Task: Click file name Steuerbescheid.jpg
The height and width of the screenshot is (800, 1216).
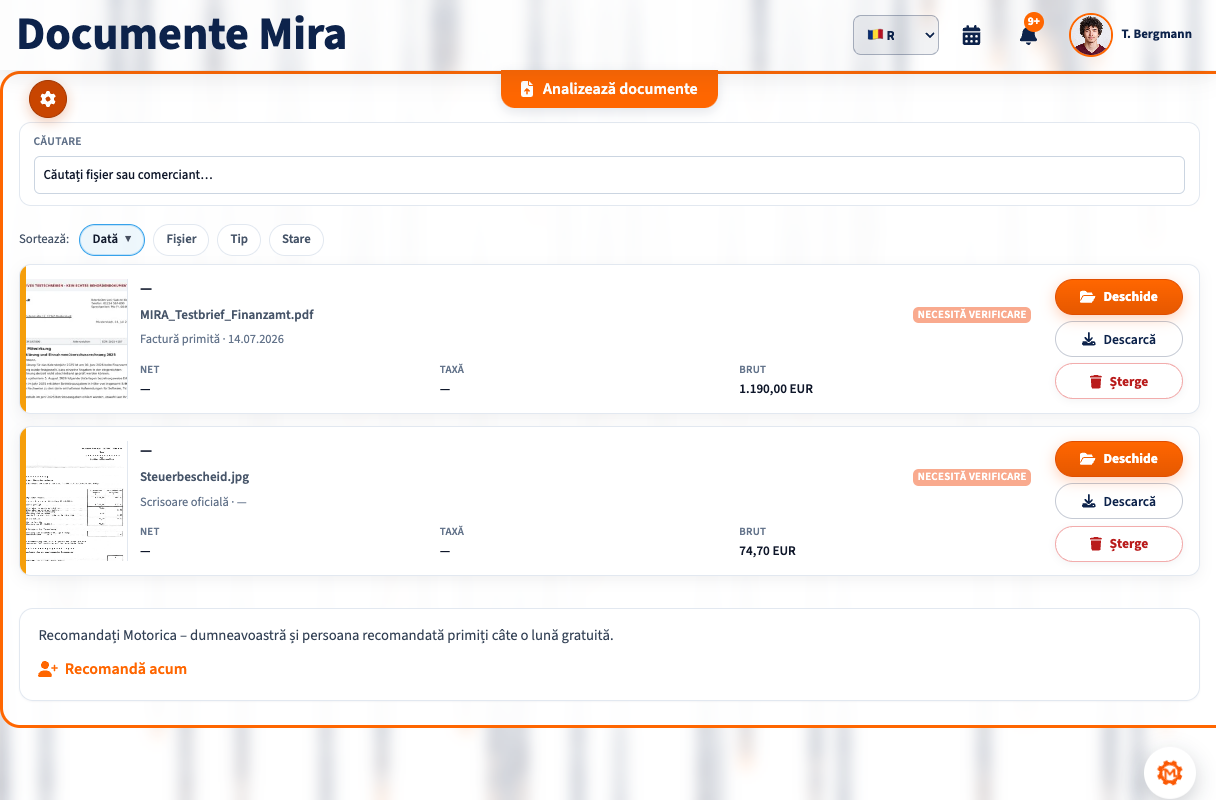Action: (x=195, y=476)
